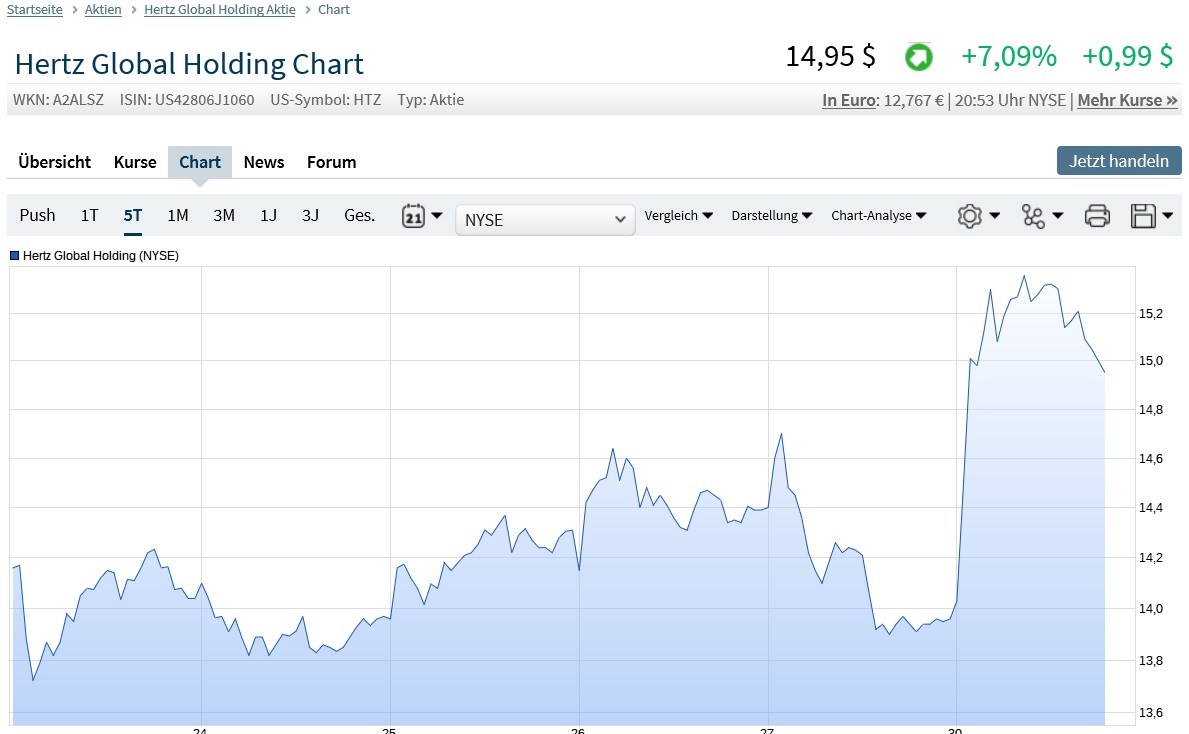
Task: Select the 1M time range
Action: pyautogui.click(x=178, y=215)
